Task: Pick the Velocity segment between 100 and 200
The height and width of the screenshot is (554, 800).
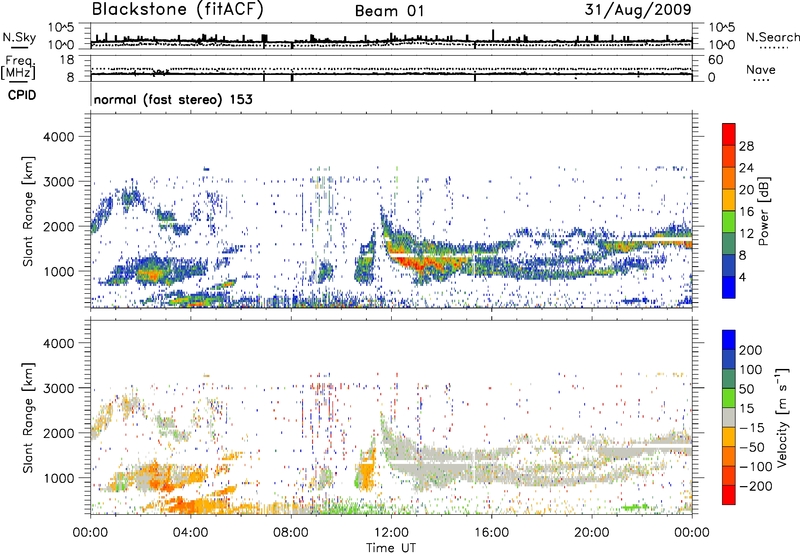Action: [729, 359]
